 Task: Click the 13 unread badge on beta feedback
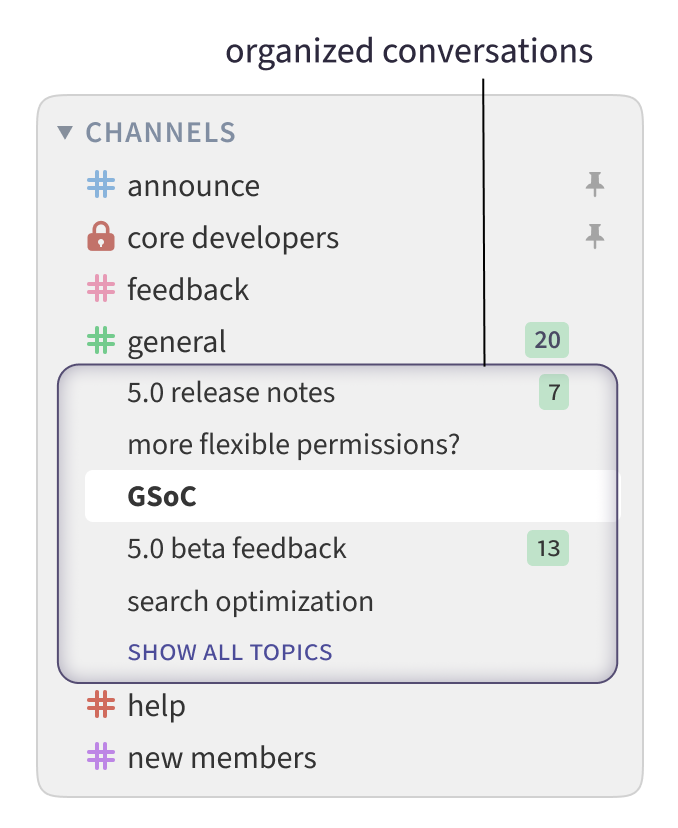click(x=547, y=548)
